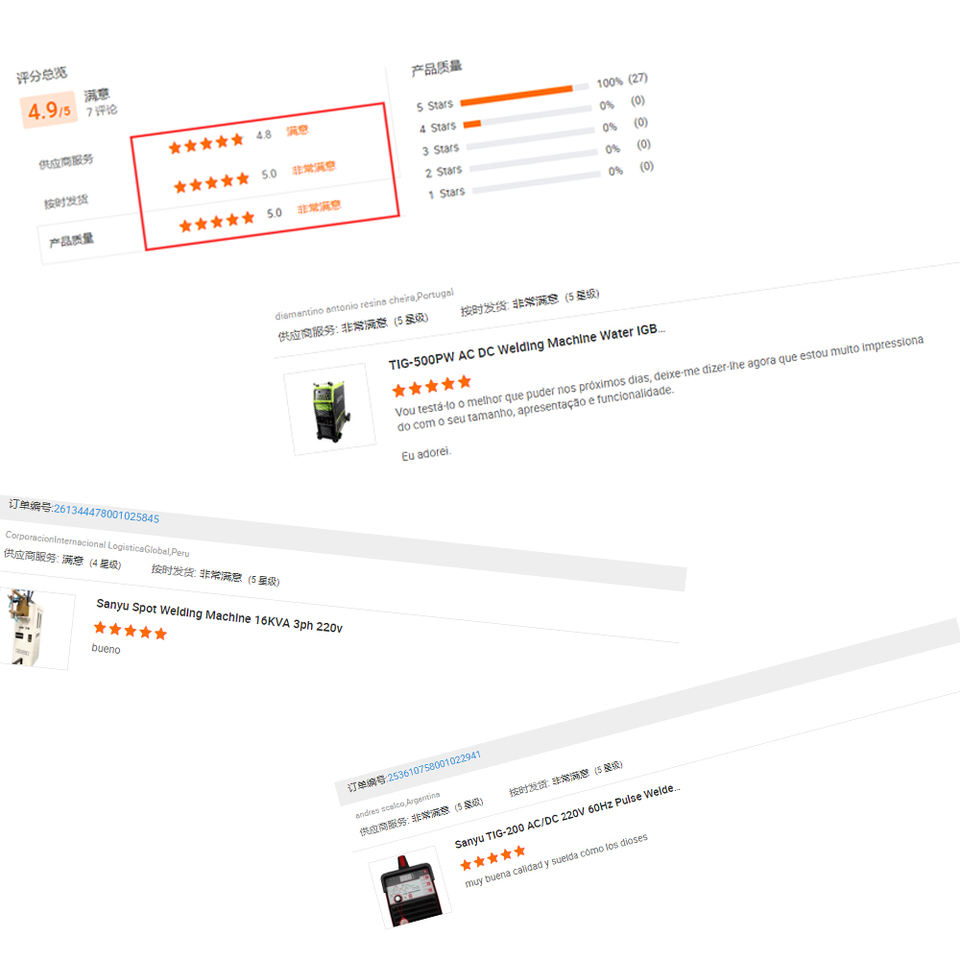This screenshot has width=960, height=960.
Task: Click star rating under Sanyu Spot Welding Machine
Action: point(130,630)
